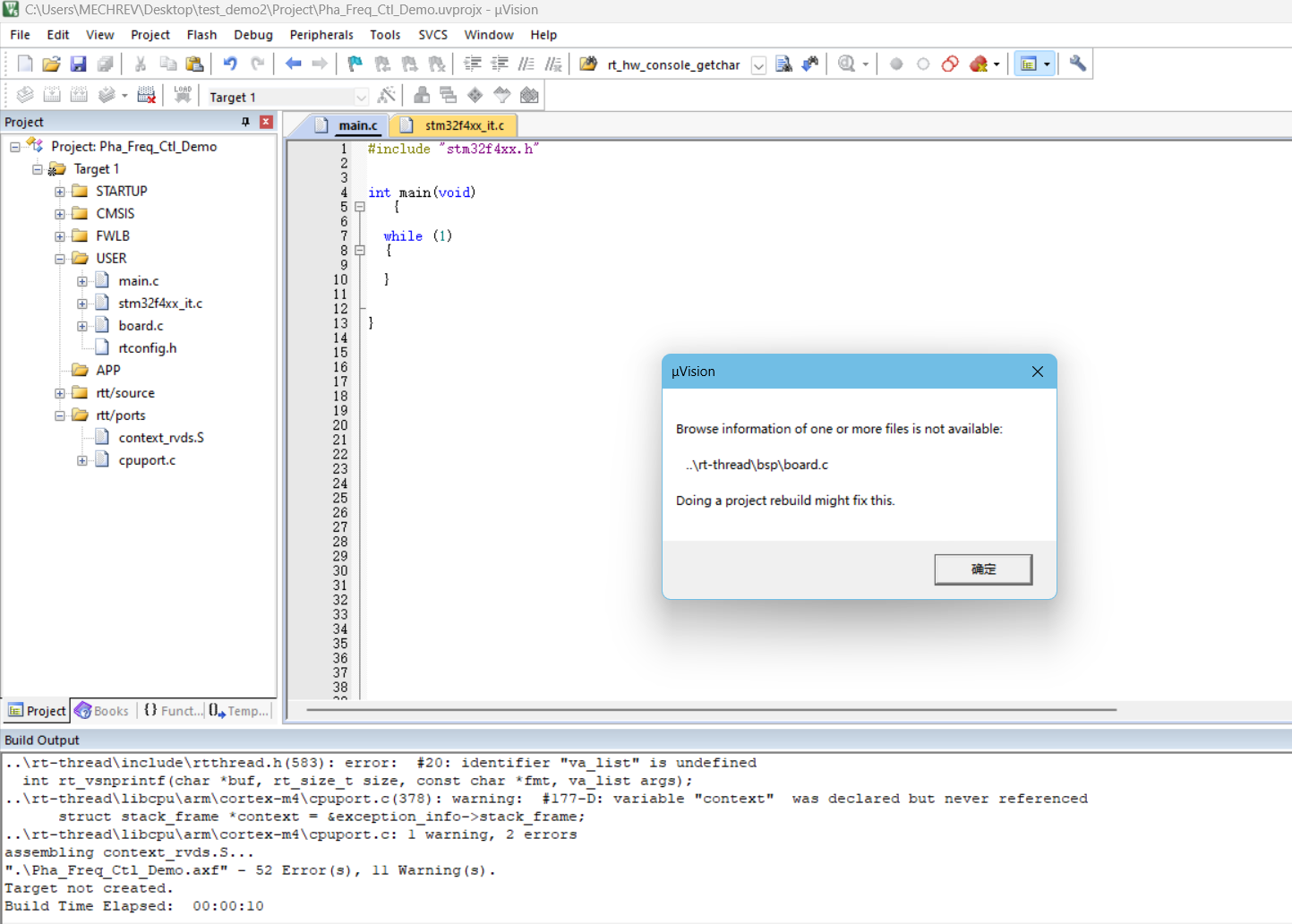The height and width of the screenshot is (924, 1292).
Task: Toggle the Project window pin
Action: point(244,121)
